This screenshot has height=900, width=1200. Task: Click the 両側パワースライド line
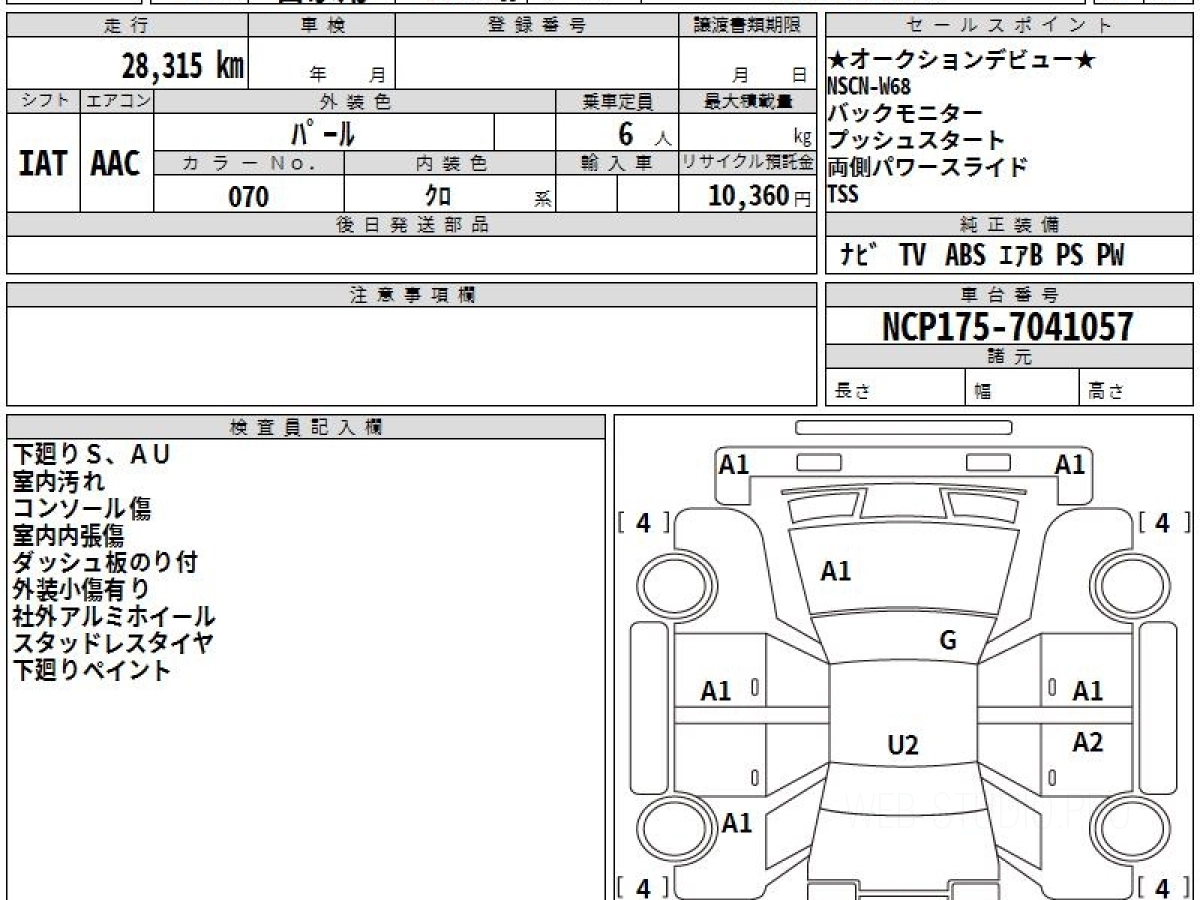(927, 167)
